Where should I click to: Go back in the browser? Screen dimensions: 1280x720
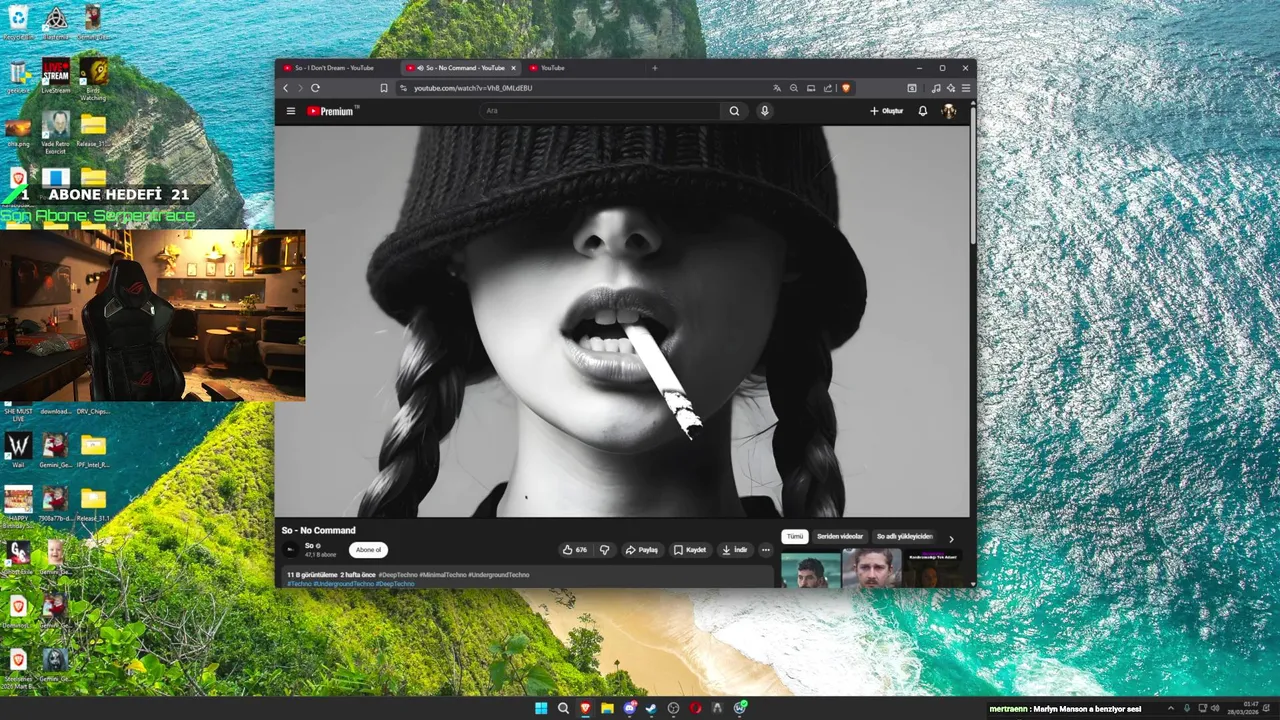point(285,88)
